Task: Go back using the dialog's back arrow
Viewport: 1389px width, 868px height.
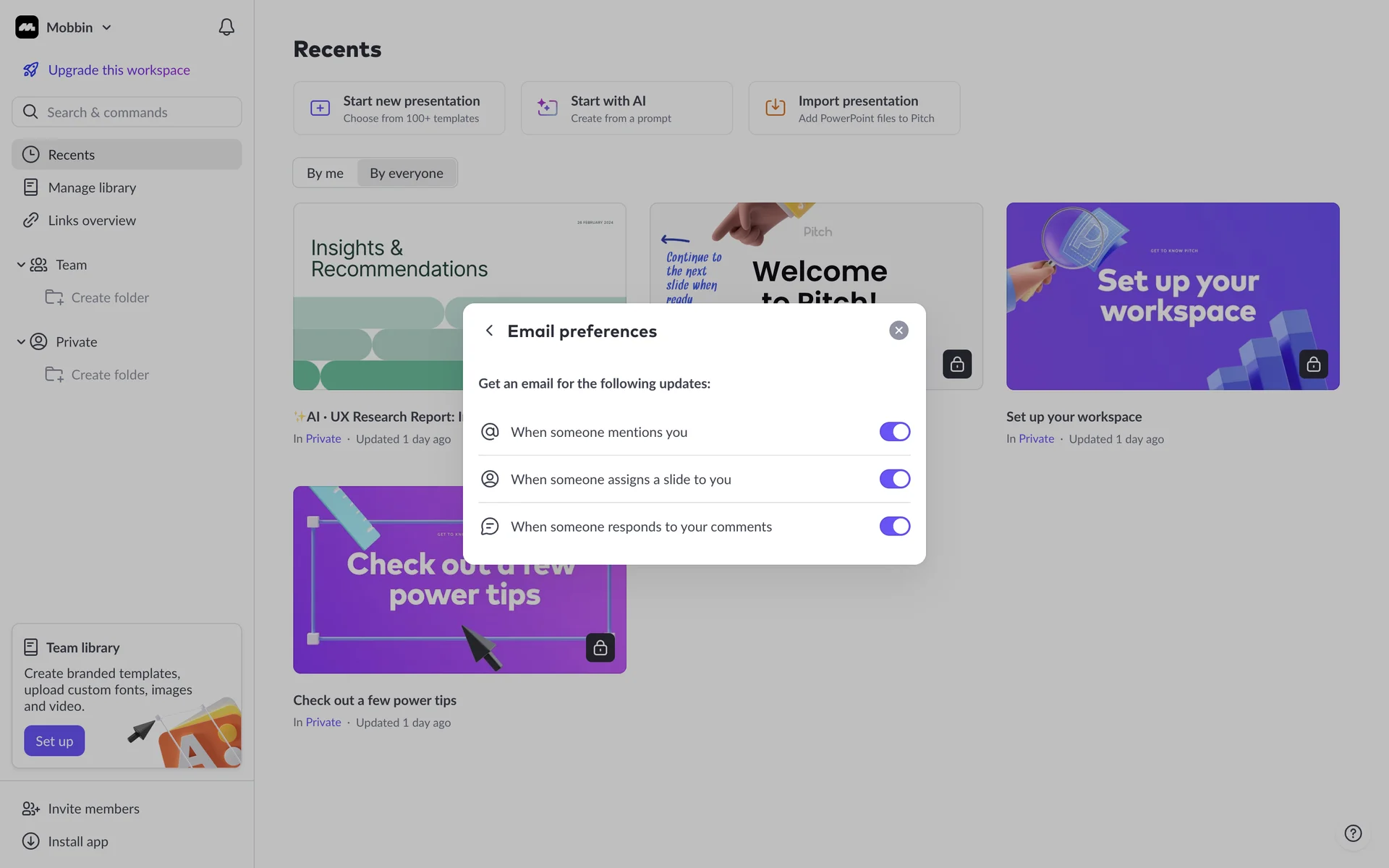Action: (489, 331)
